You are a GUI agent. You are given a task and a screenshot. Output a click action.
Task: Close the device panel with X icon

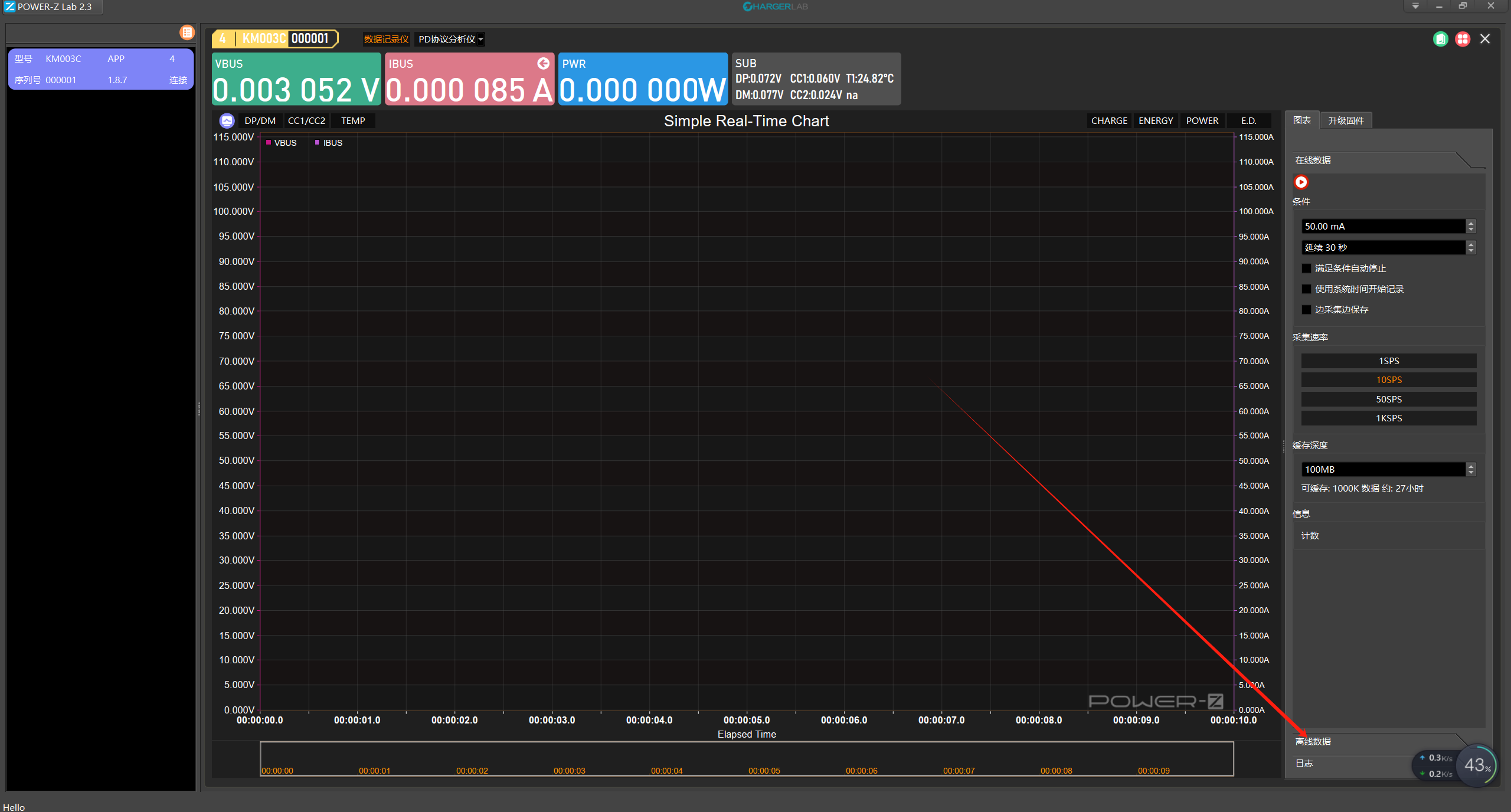point(1485,39)
